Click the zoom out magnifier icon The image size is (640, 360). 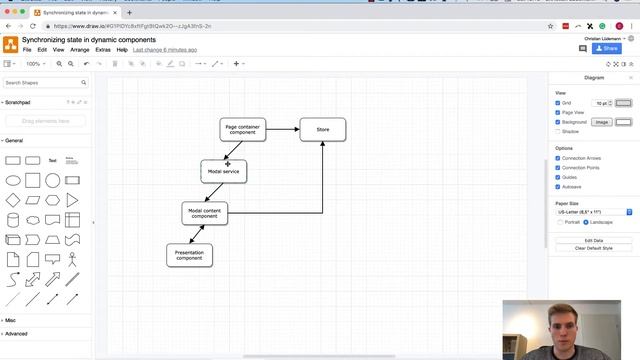[x=71, y=64]
